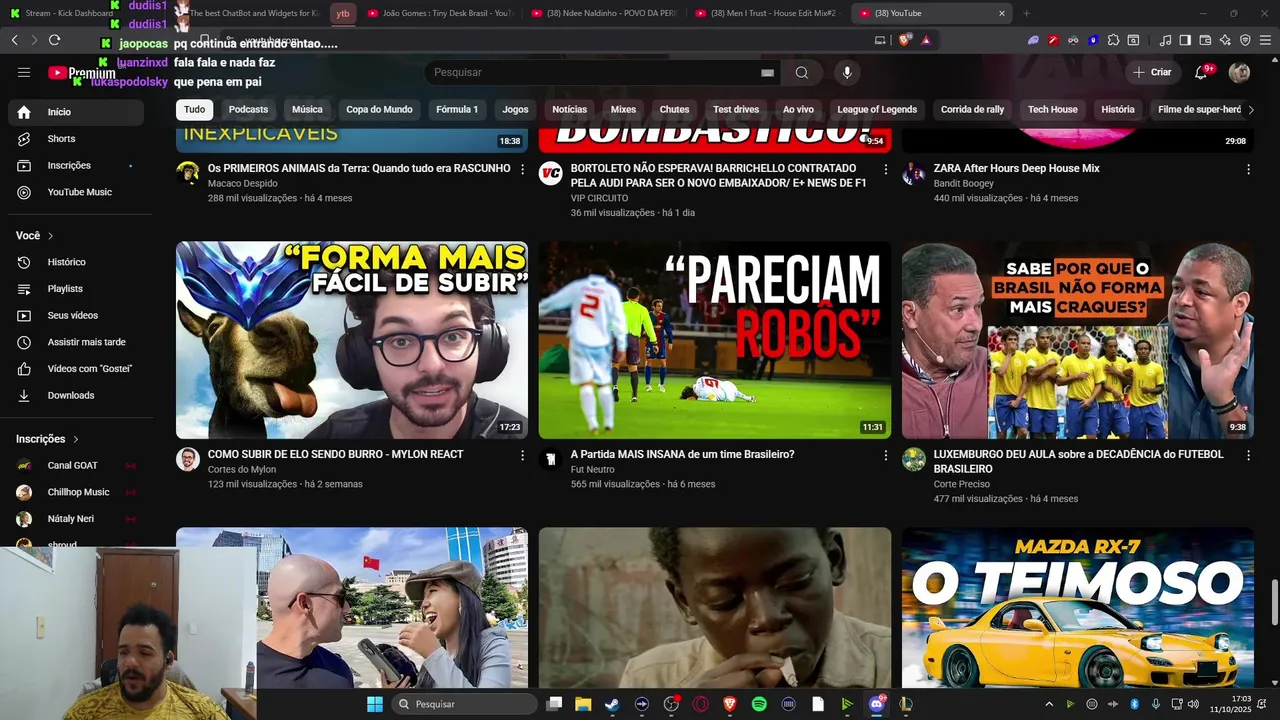The height and width of the screenshot is (720, 1280).
Task: Open Seus vídeos in the sidebar
Action: tap(76, 315)
